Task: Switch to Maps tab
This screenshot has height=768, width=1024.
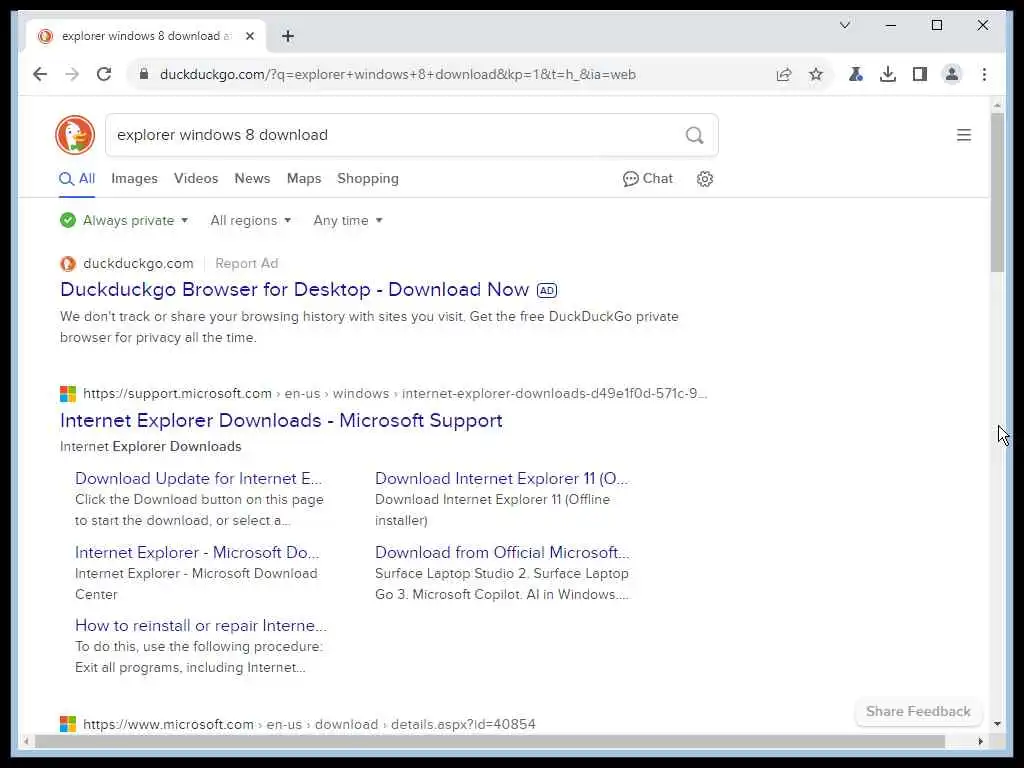Action: click(304, 179)
